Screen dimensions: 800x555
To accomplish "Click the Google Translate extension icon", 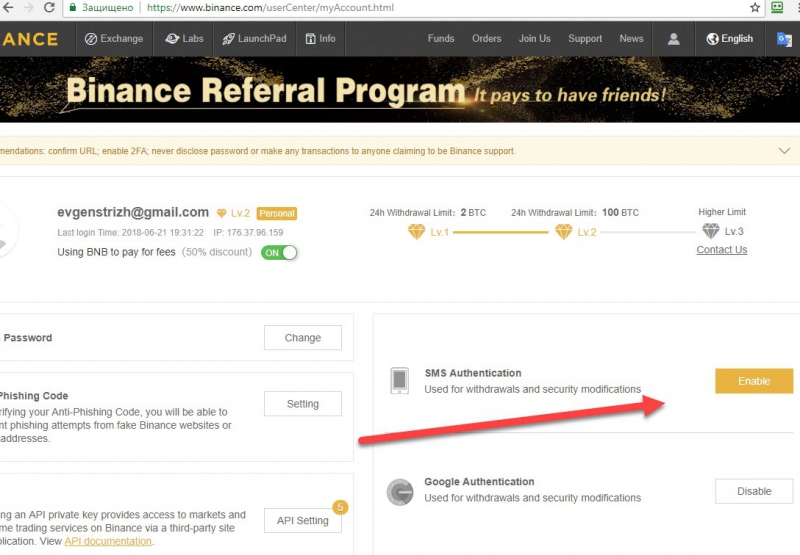I will [784, 39].
